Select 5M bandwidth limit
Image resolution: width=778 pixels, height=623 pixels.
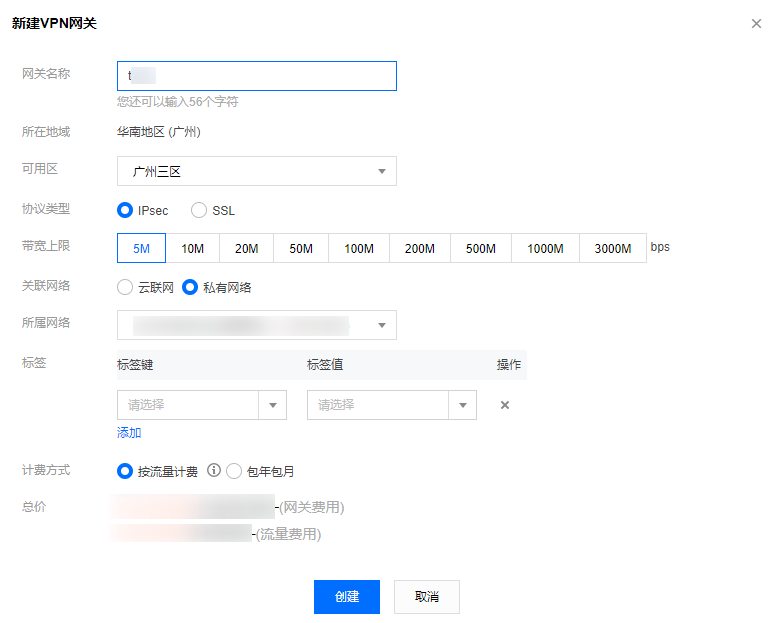pos(141,248)
